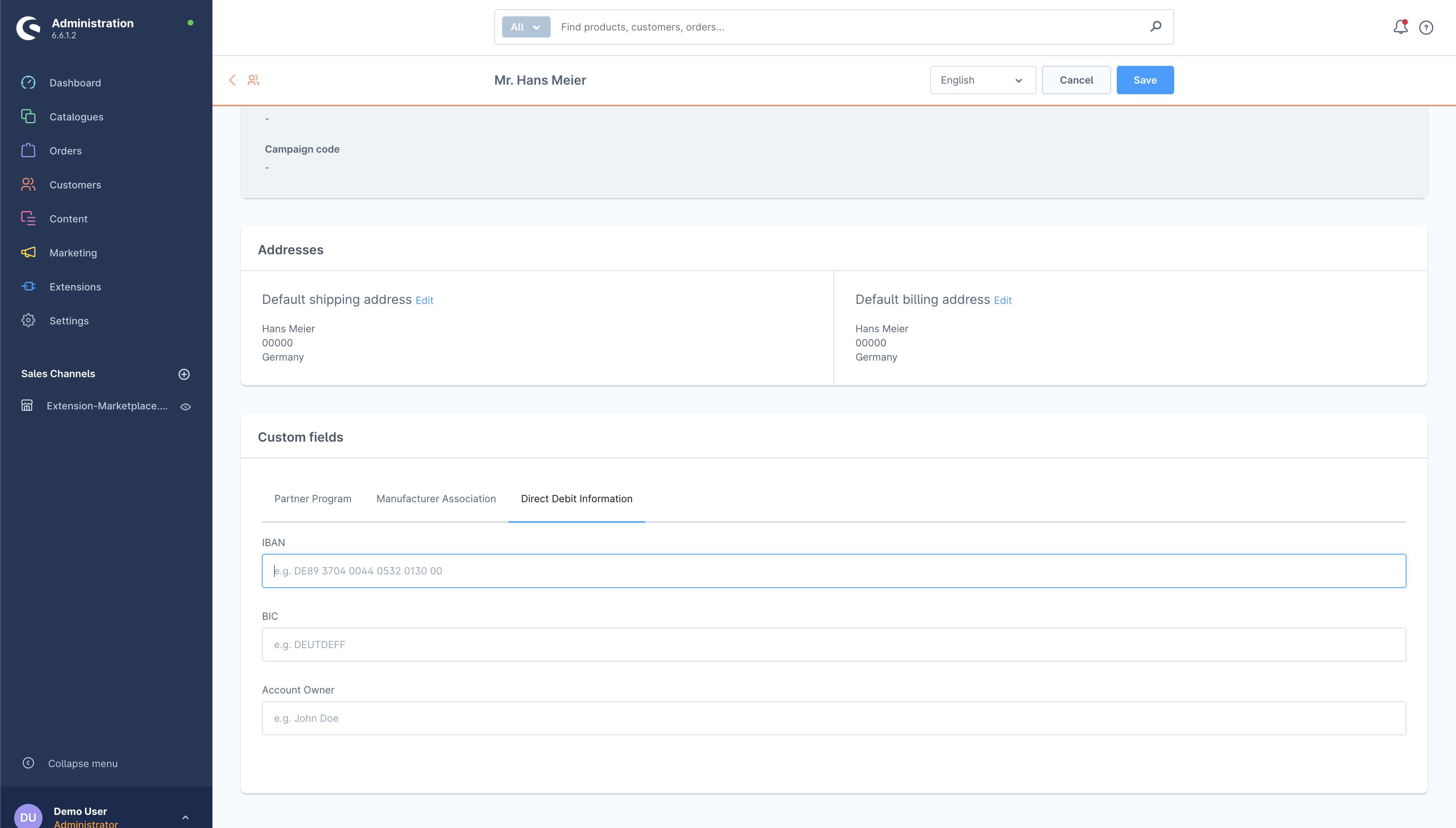Click the help question mark icon
This screenshot has width=1456, height=828.
[1426, 27]
